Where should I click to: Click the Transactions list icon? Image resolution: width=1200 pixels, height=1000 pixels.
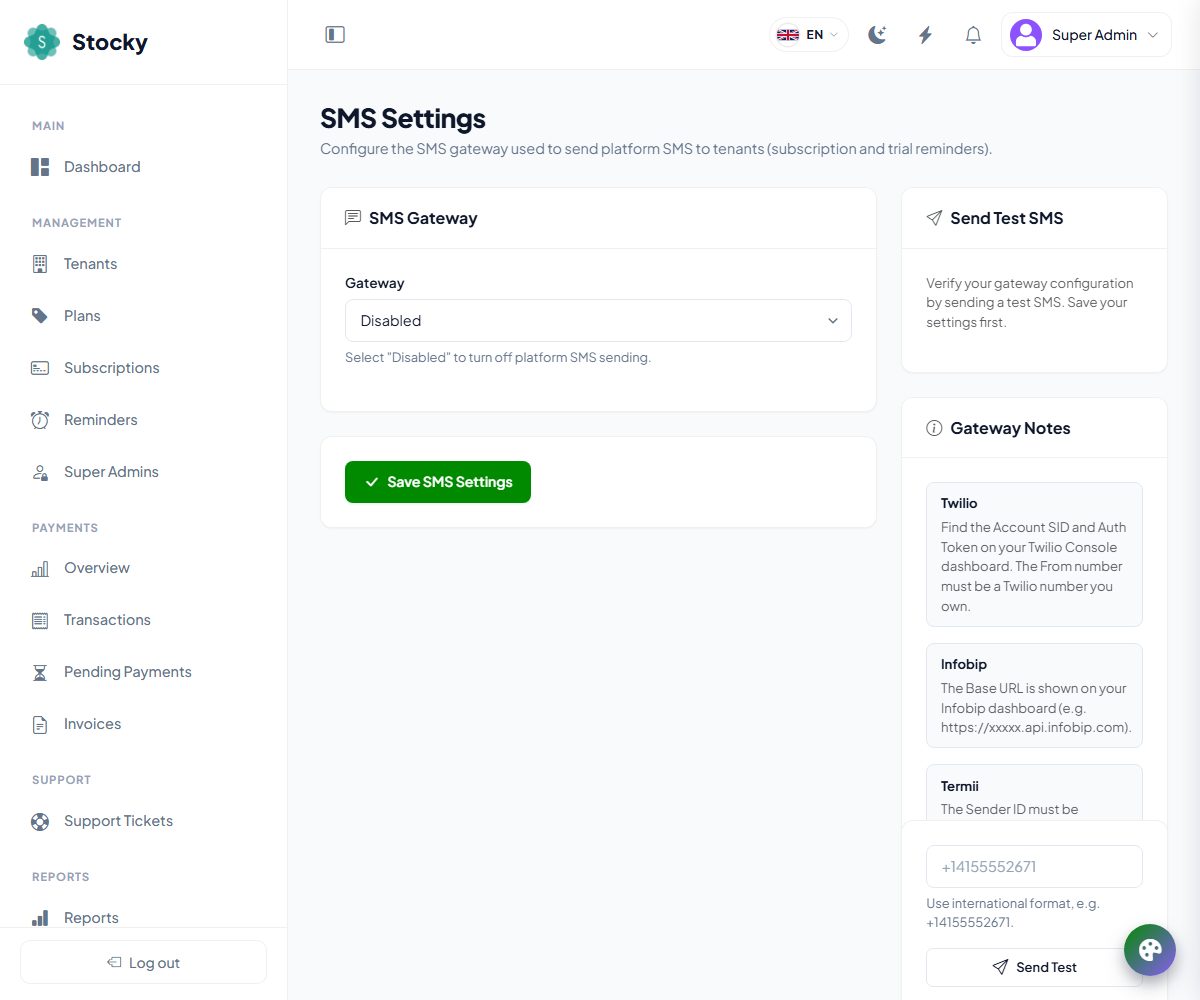tap(40, 620)
